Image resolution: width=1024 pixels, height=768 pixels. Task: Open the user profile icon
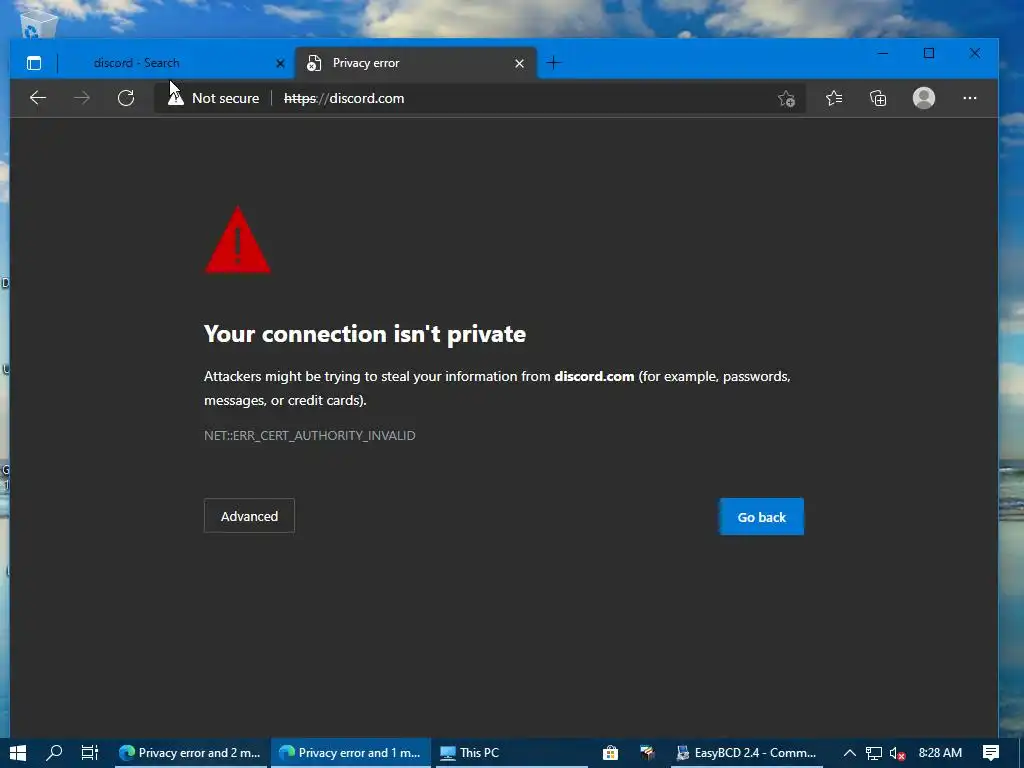(x=923, y=98)
